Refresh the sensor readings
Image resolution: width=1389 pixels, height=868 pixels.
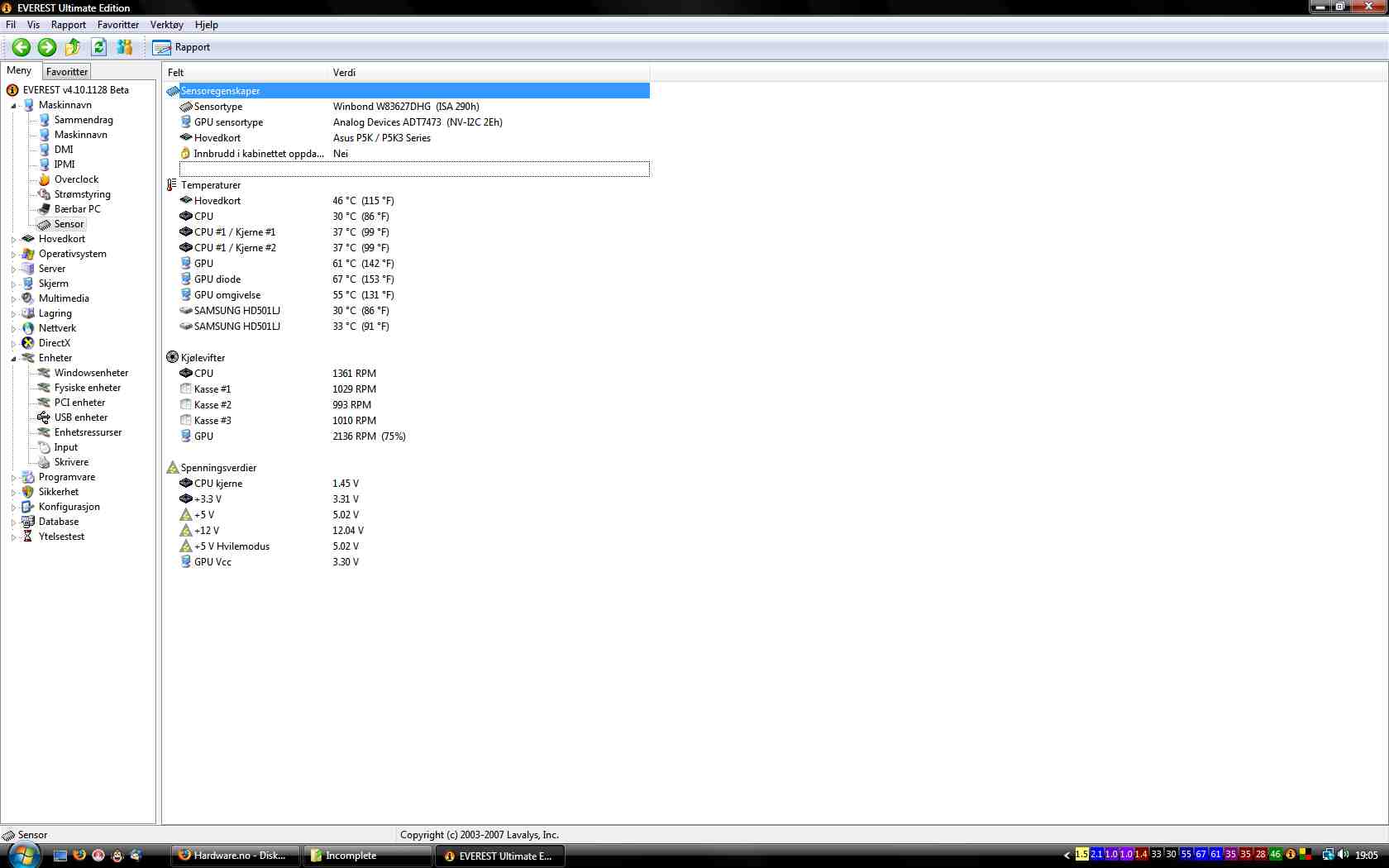(x=99, y=47)
